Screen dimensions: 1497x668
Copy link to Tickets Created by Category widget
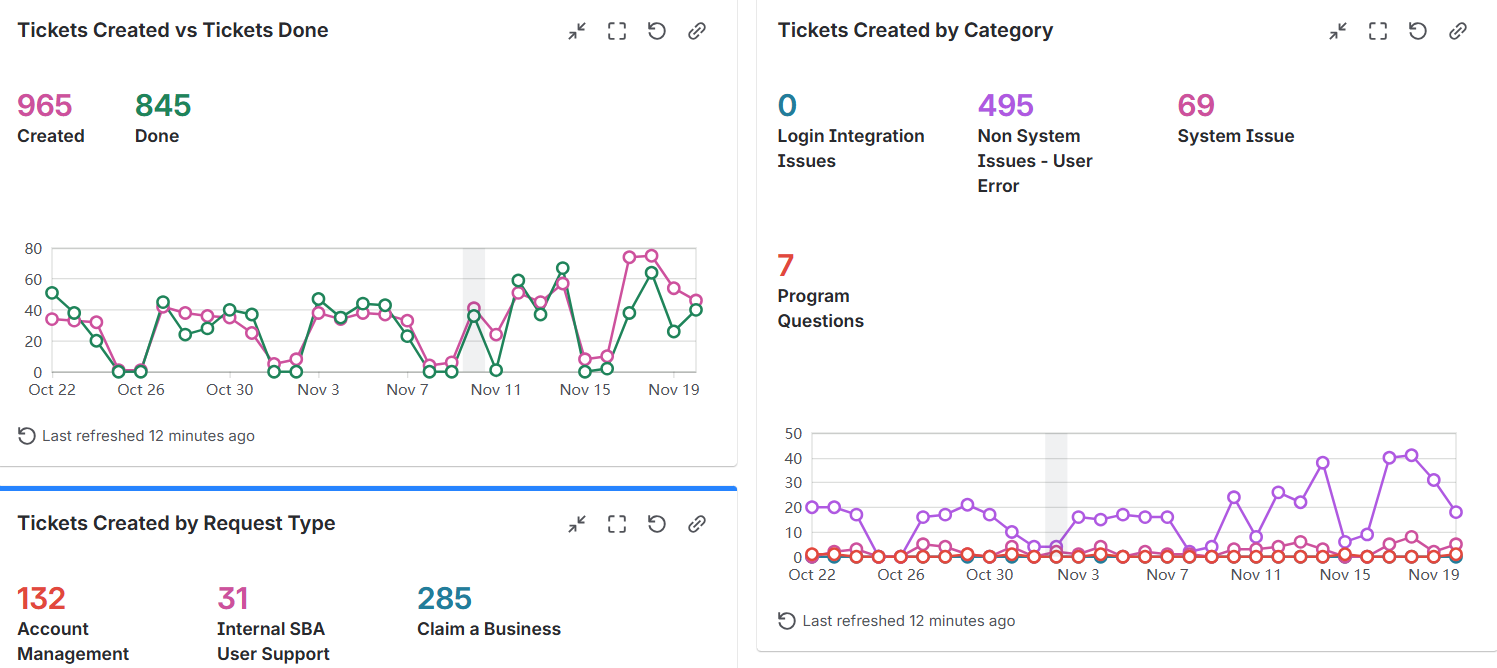[1458, 31]
